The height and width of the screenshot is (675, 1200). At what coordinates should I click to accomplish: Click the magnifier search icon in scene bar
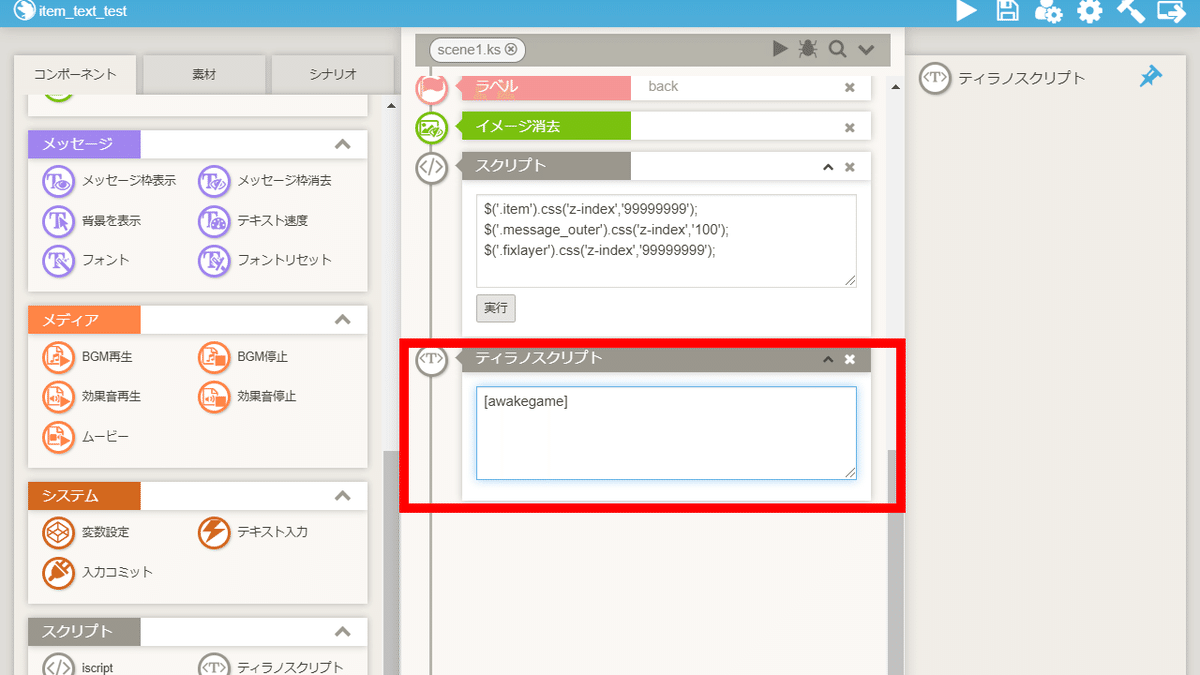coord(837,49)
